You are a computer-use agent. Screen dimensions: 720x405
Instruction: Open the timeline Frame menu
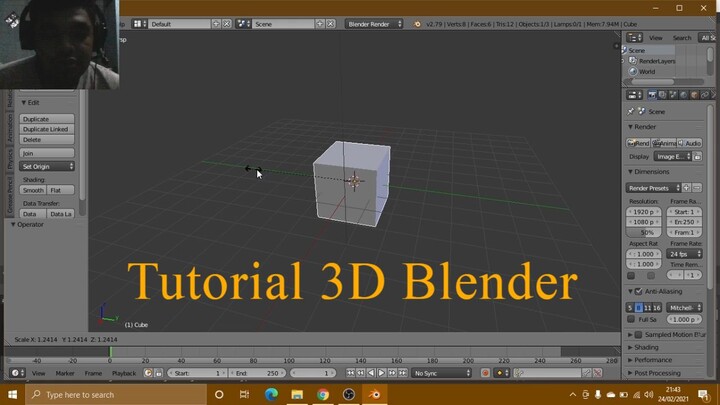[x=93, y=373]
